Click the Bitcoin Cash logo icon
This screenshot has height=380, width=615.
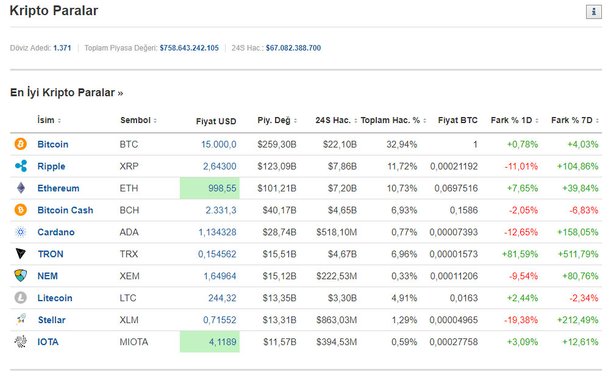pyautogui.click(x=21, y=210)
